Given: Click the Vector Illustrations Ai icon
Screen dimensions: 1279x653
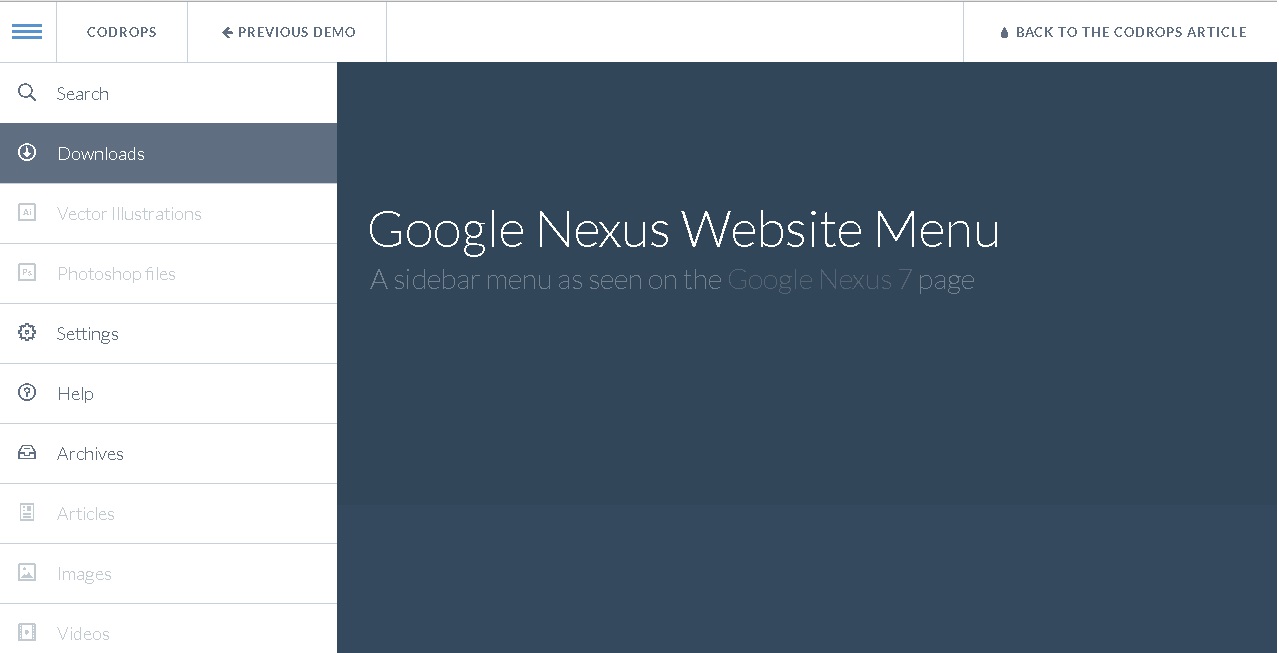Looking at the screenshot, I should tap(27, 213).
